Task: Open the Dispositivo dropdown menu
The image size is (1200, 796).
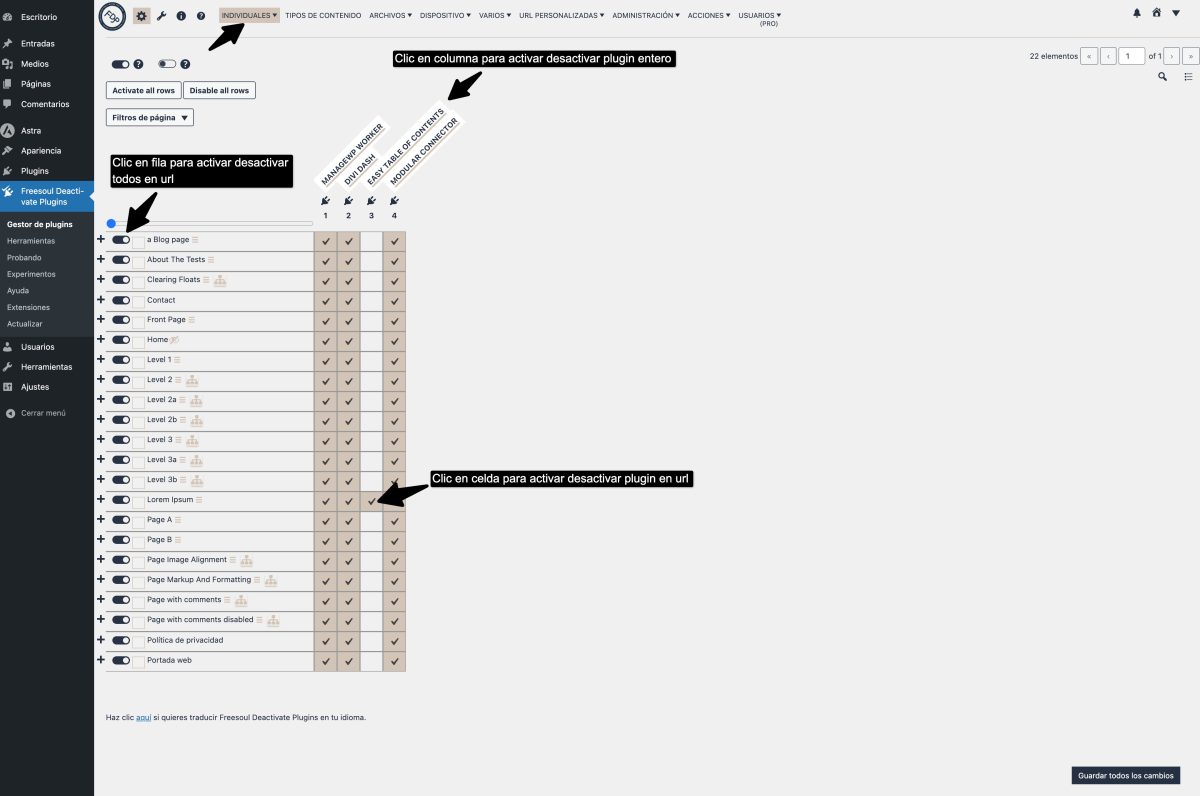Action: pyautogui.click(x=445, y=16)
